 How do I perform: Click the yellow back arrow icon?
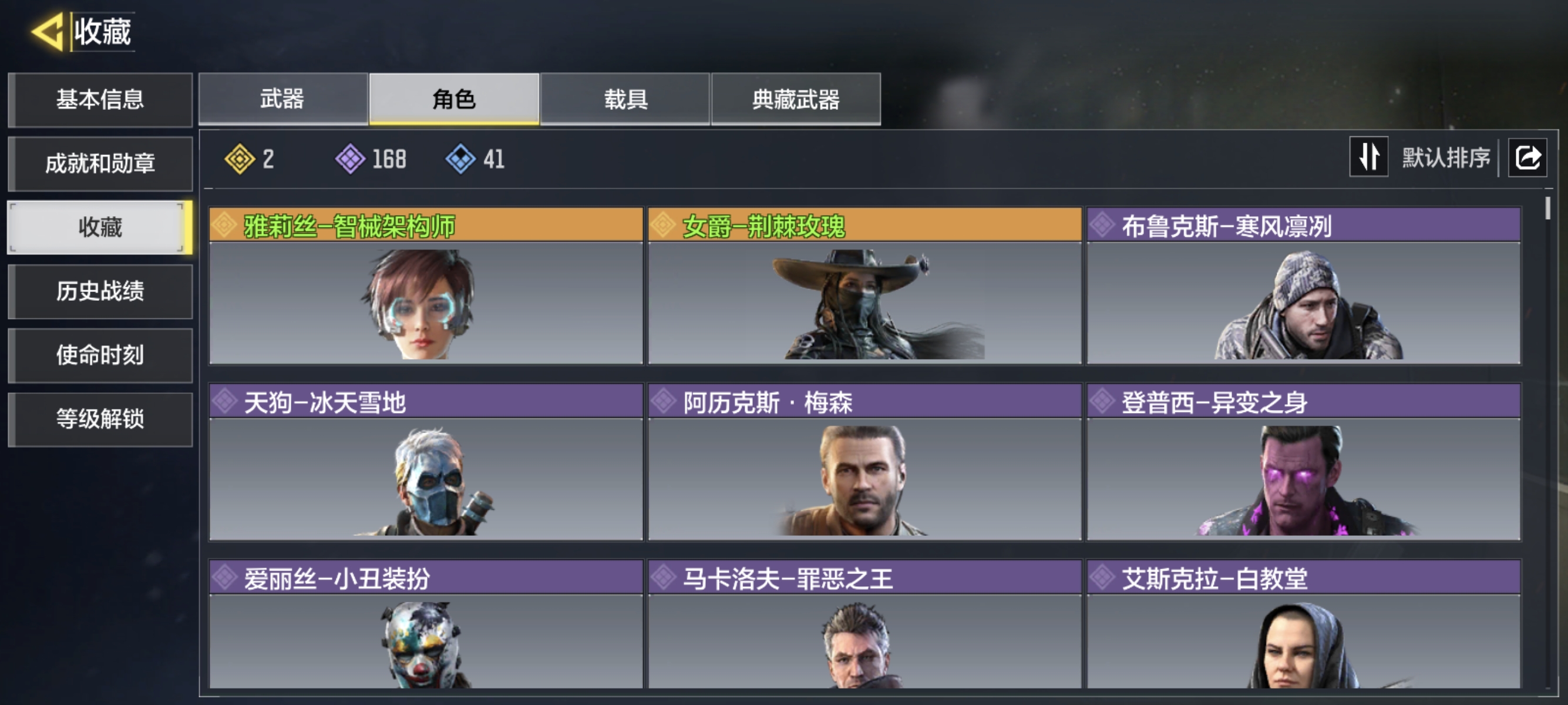(x=48, y=31)
